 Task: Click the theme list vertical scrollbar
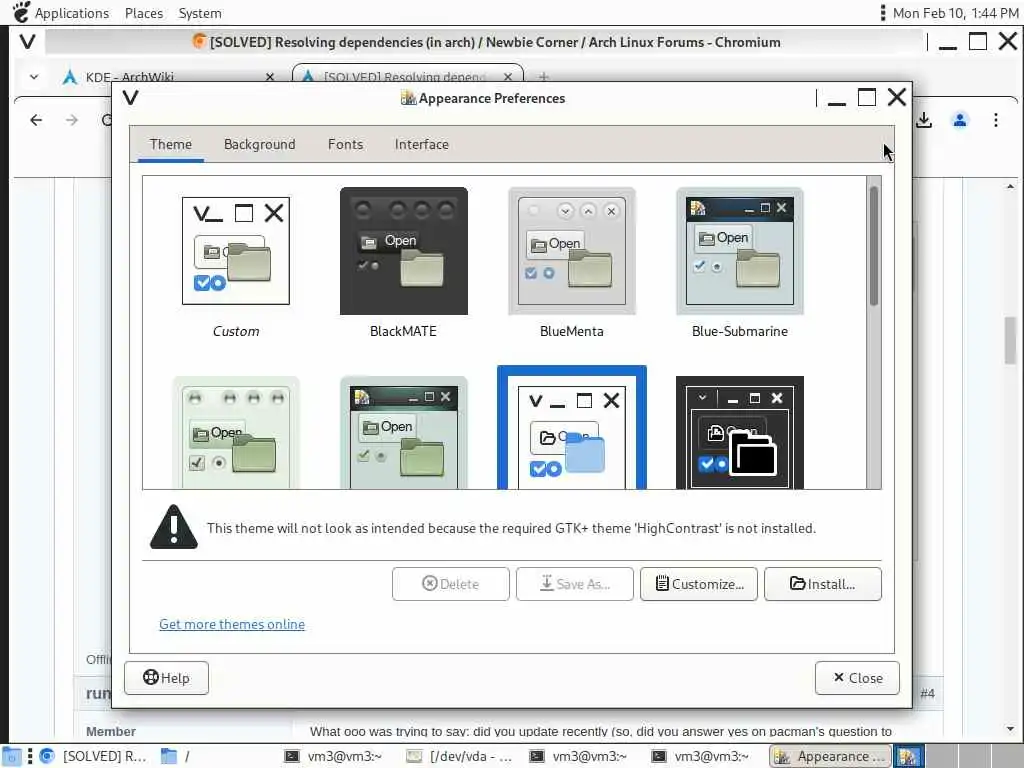874,246
